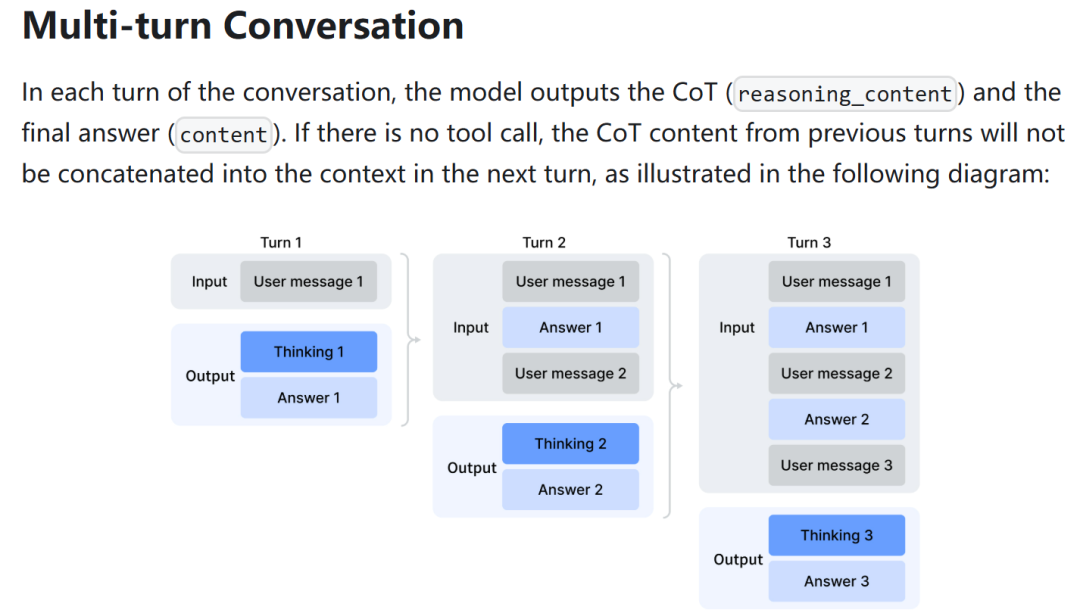
Task: Click User message 1 box in Turn 1
Action: click(309, 281)
